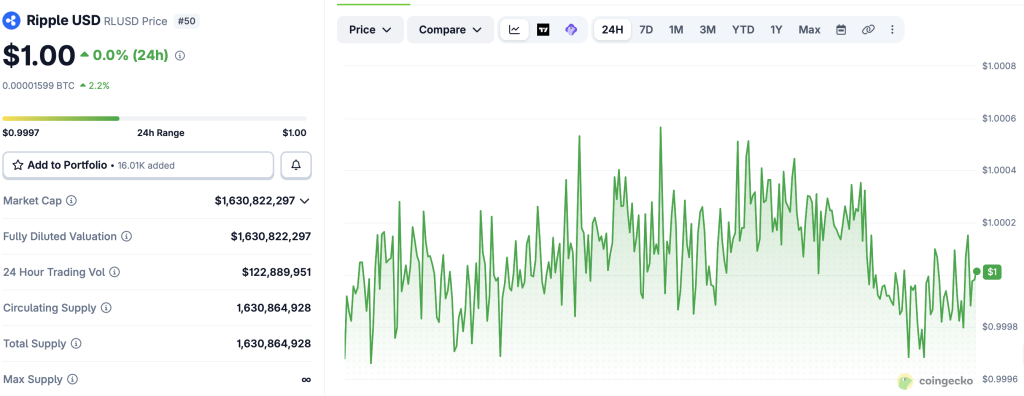1024x396 pixels.
Task: Select the 1M time range tab
Action: point(676,29)
